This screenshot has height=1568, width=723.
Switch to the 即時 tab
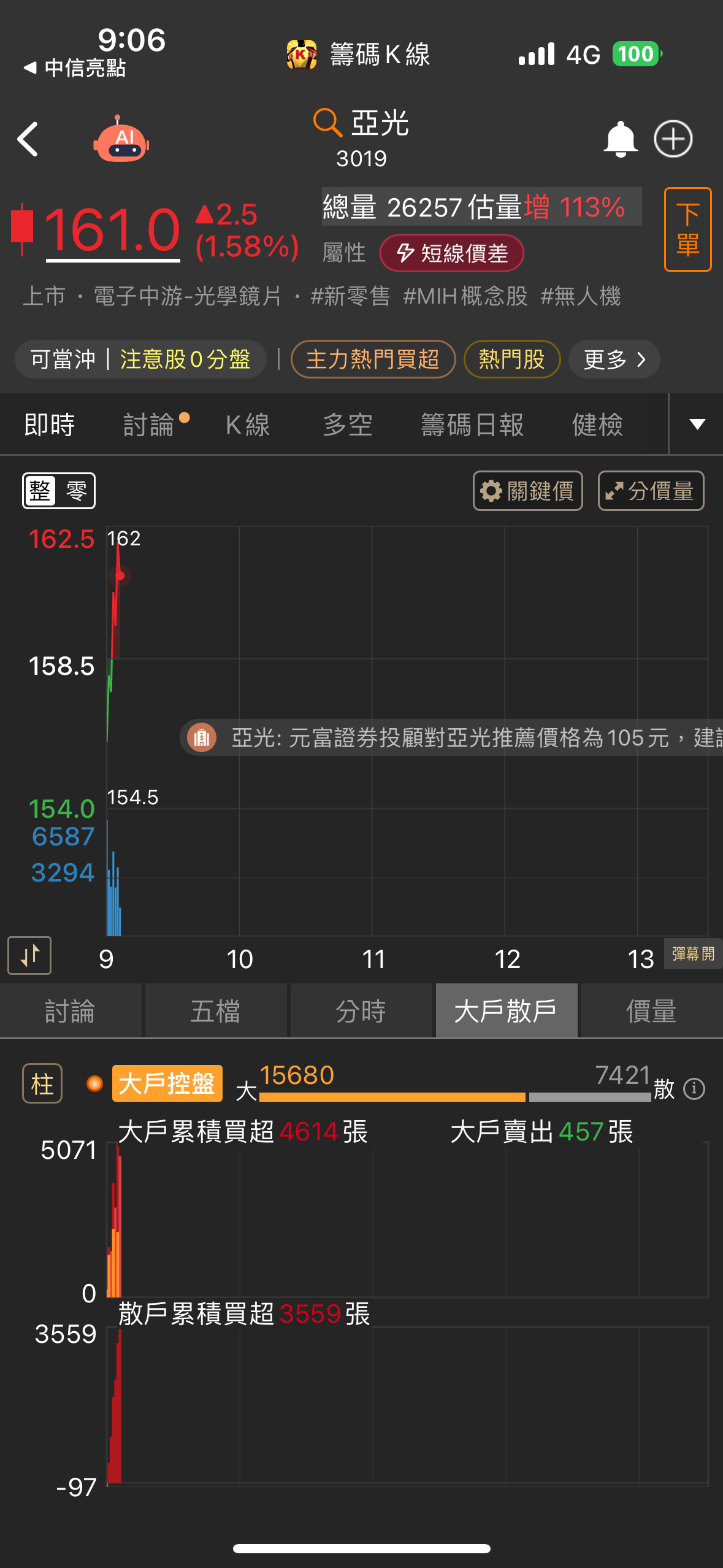click(x=50, y=425)
